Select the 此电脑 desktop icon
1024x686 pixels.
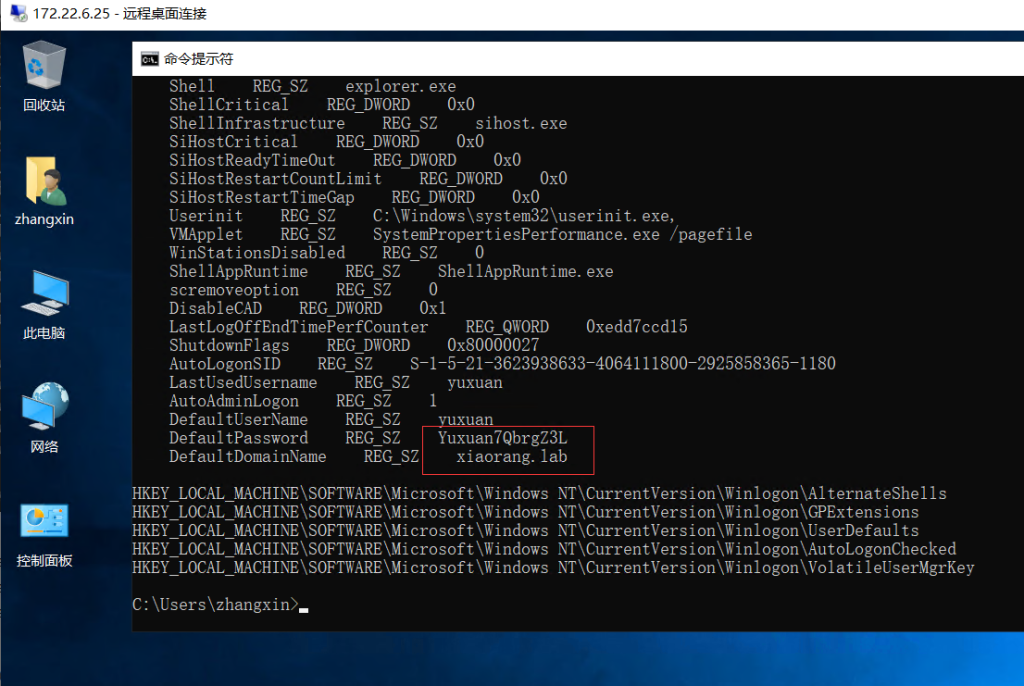(x=44, y=296)
